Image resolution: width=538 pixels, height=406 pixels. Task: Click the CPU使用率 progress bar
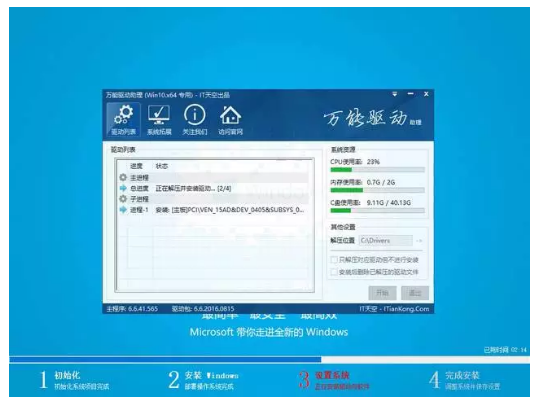(377, 170)
